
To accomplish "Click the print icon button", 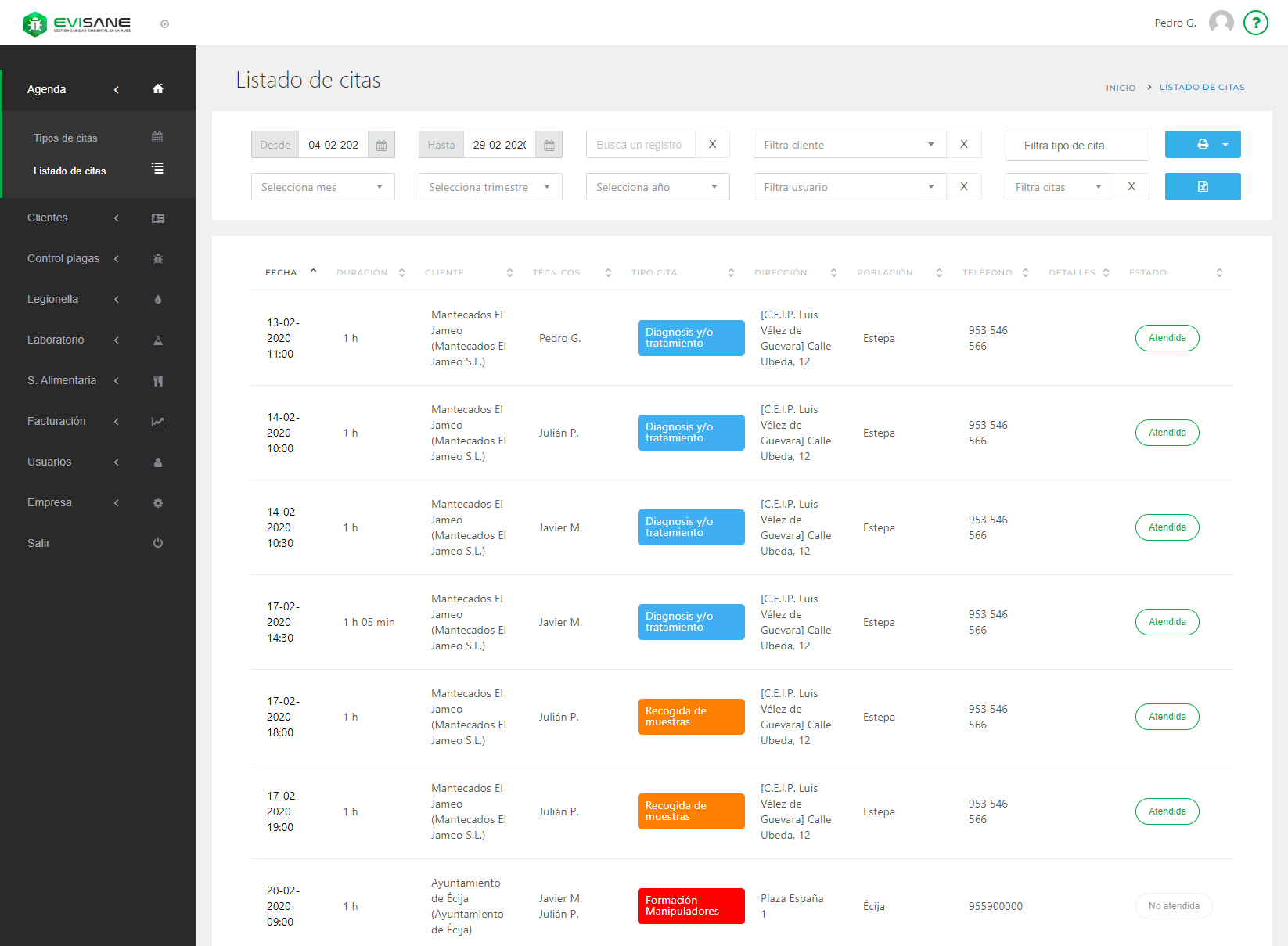I will [1203, 144].
